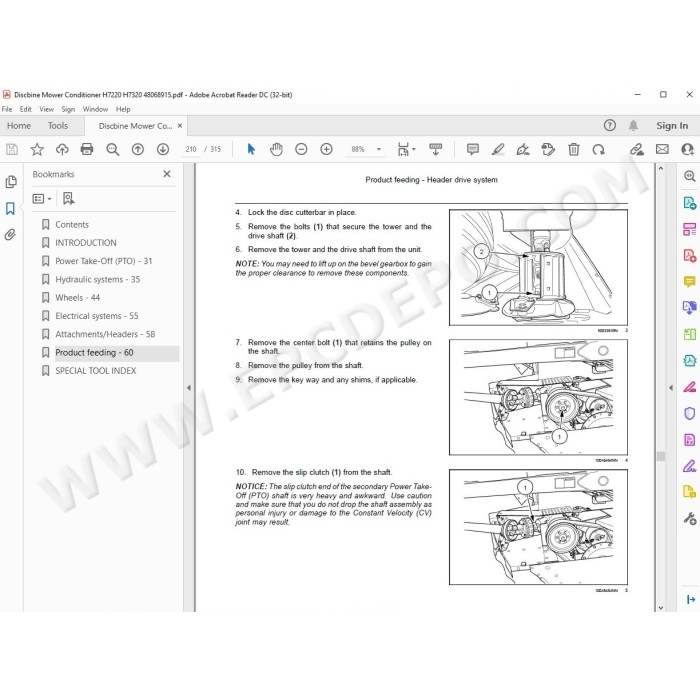The width and height of the screenshot is (700, 700).
Task: Click the Save file icon
Action: (x=12, y=149)
